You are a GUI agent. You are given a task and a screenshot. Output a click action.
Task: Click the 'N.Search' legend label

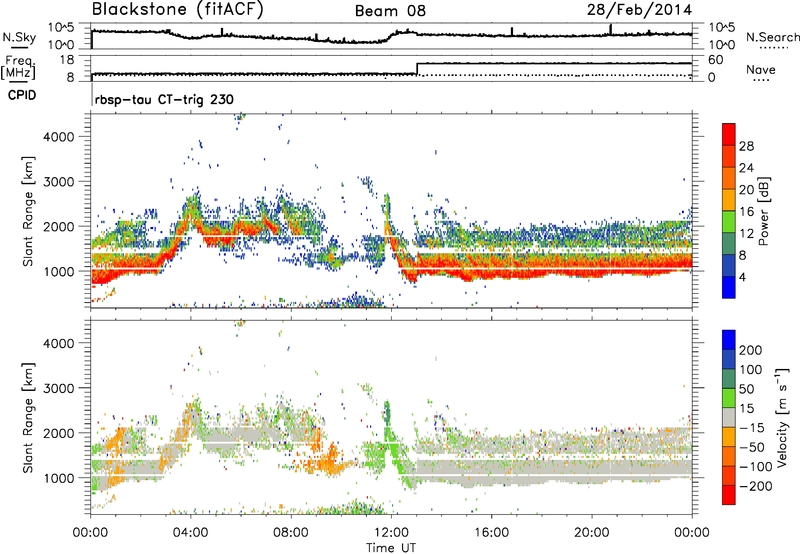(x=772, y=37)
